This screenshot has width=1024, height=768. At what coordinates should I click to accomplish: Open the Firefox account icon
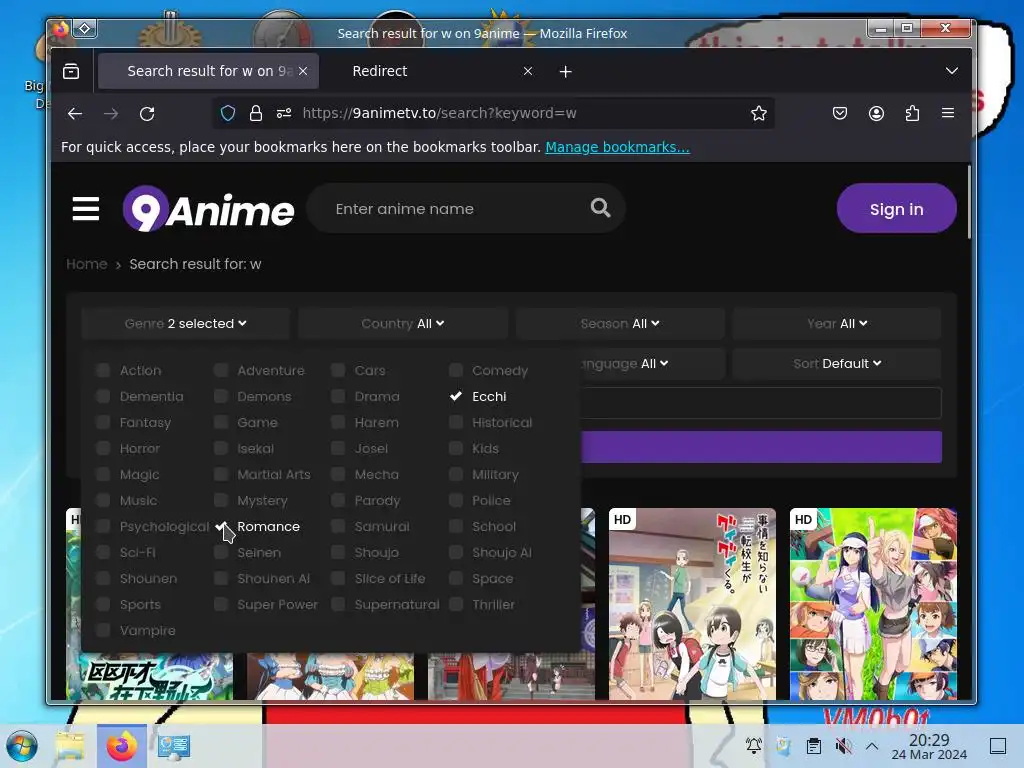click(x=876, y=114)
